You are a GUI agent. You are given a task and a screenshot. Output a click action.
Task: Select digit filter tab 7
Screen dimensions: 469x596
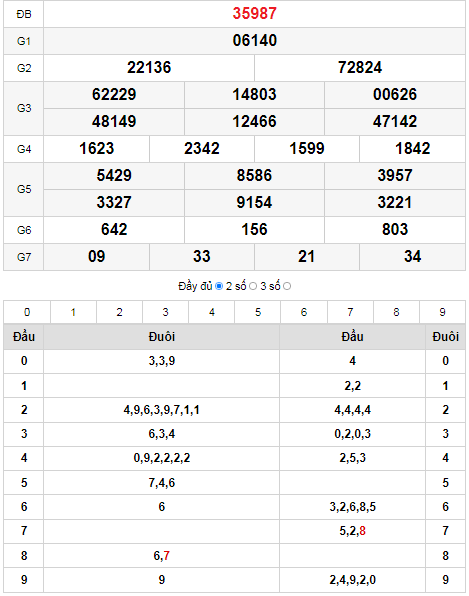[350, 312]
